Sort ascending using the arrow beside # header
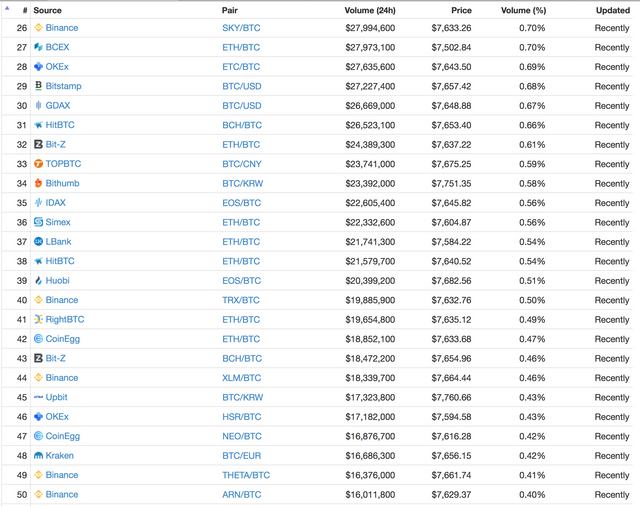This screenshot has height=507, width=640. 7,8
